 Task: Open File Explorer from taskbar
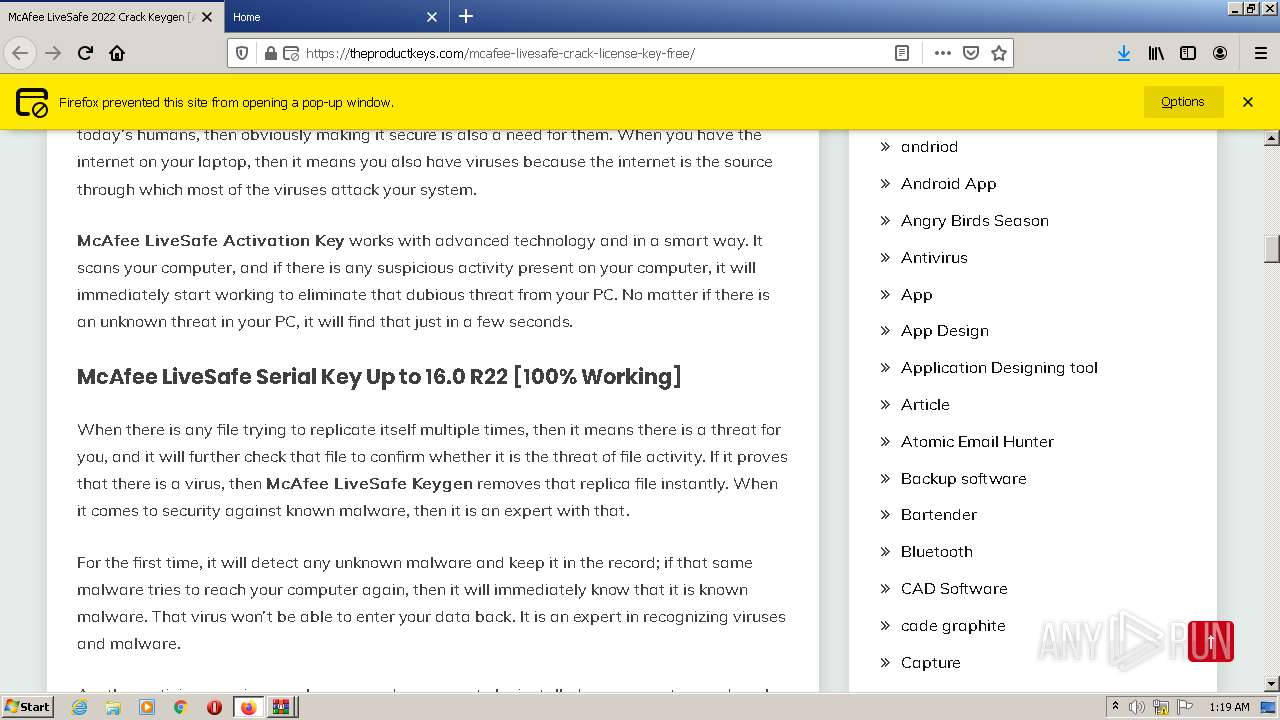(113, 707)
